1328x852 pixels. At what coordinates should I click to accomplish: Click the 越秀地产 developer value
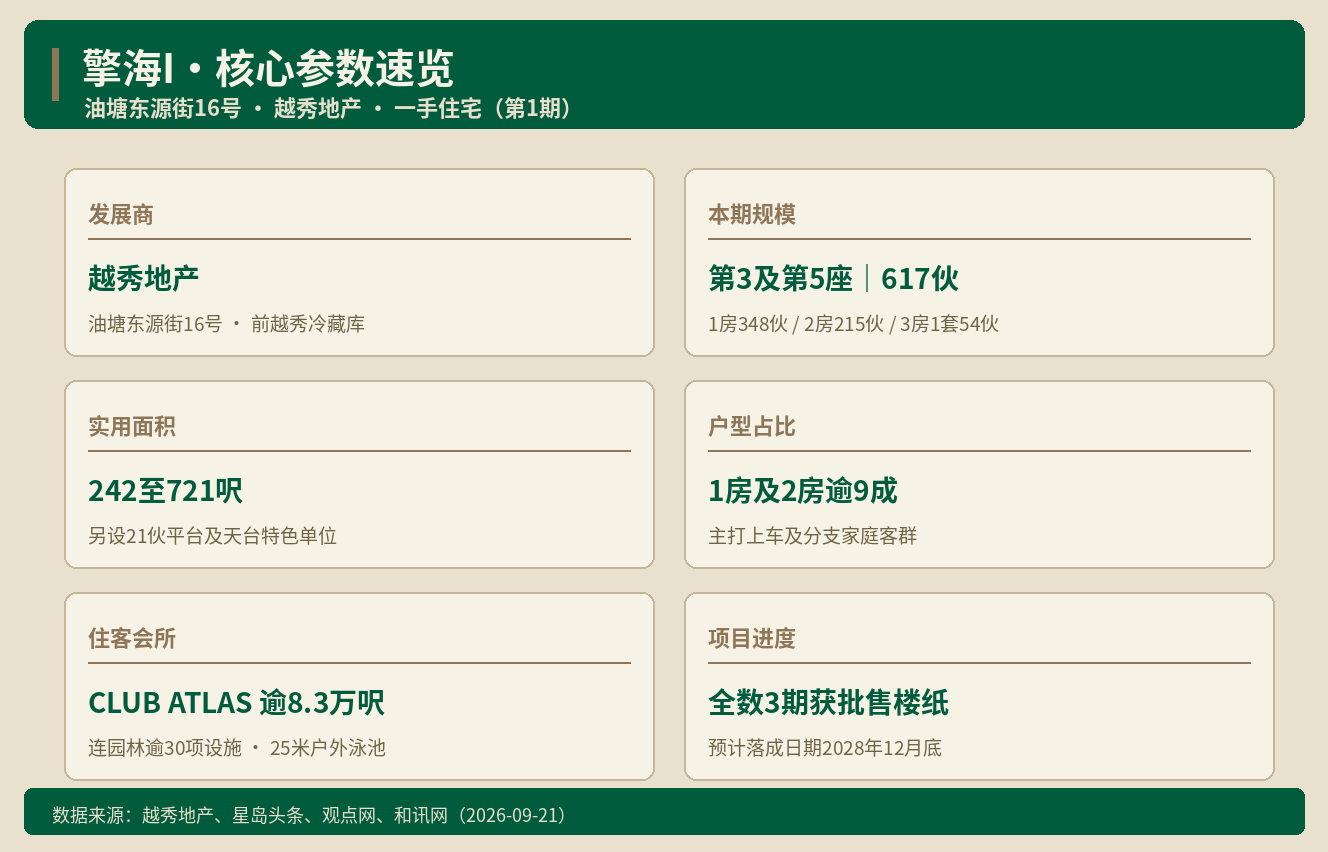pyautogui.click(x=143, y=279)
